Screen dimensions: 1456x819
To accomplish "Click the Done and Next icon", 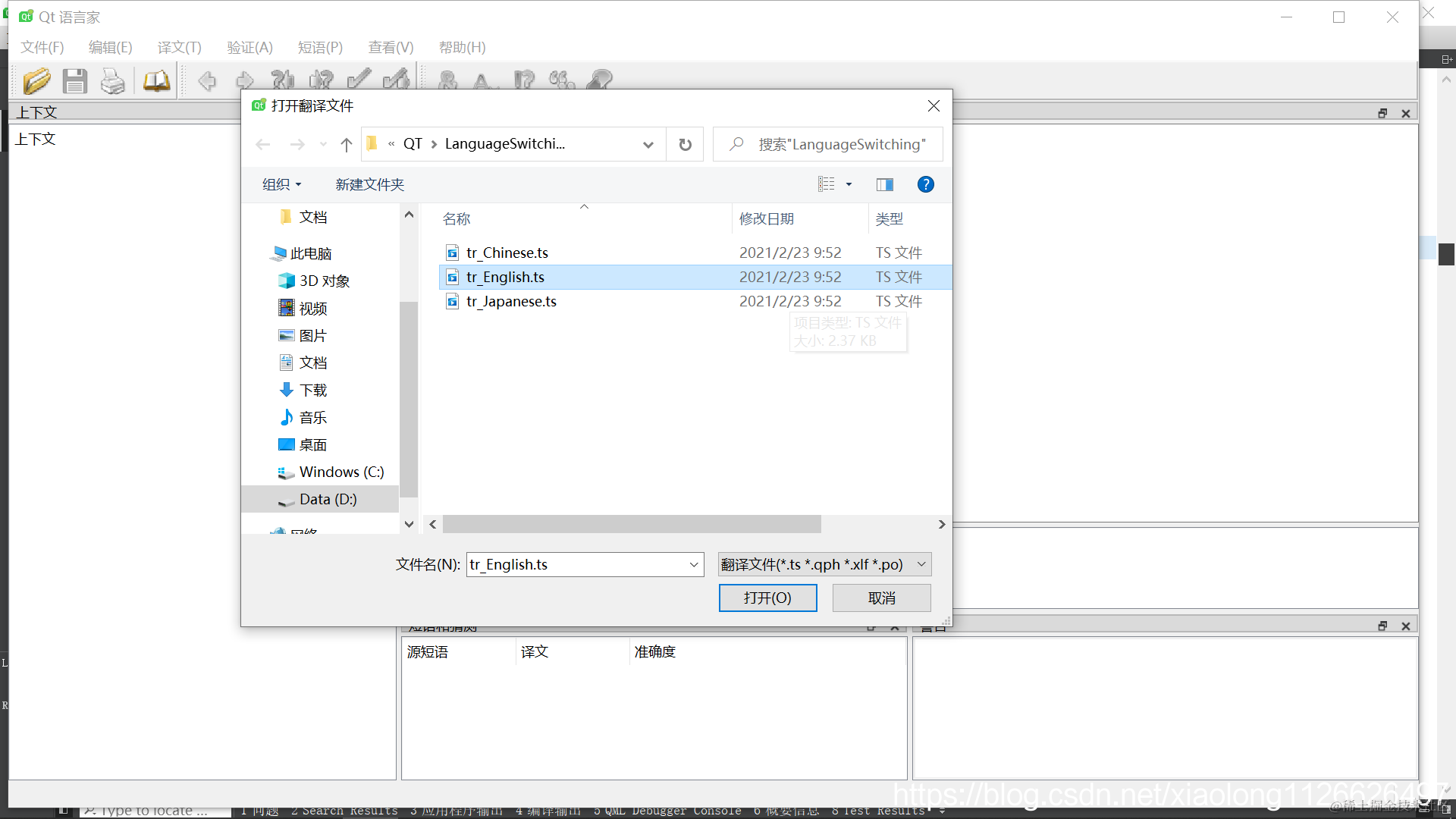I will pos(397,79).
